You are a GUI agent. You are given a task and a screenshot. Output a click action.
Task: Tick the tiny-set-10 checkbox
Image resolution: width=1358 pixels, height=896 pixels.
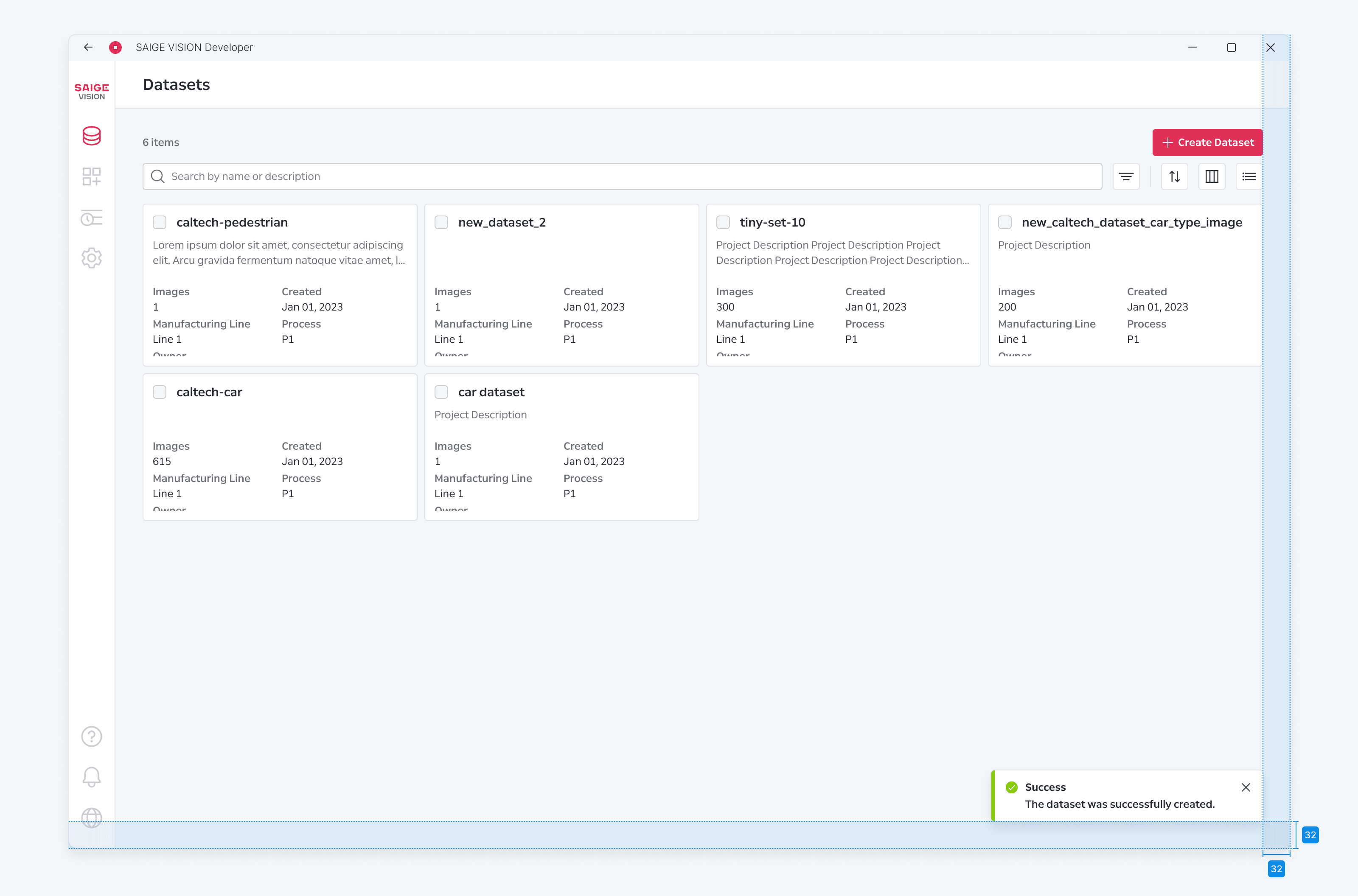[x=723, y=222]
